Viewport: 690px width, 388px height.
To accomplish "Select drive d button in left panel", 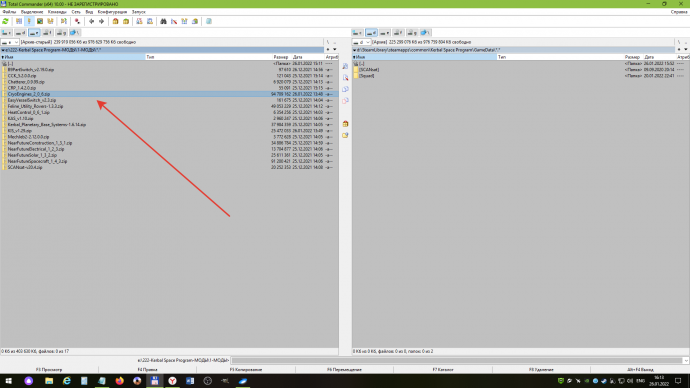I will coord(20,33).
